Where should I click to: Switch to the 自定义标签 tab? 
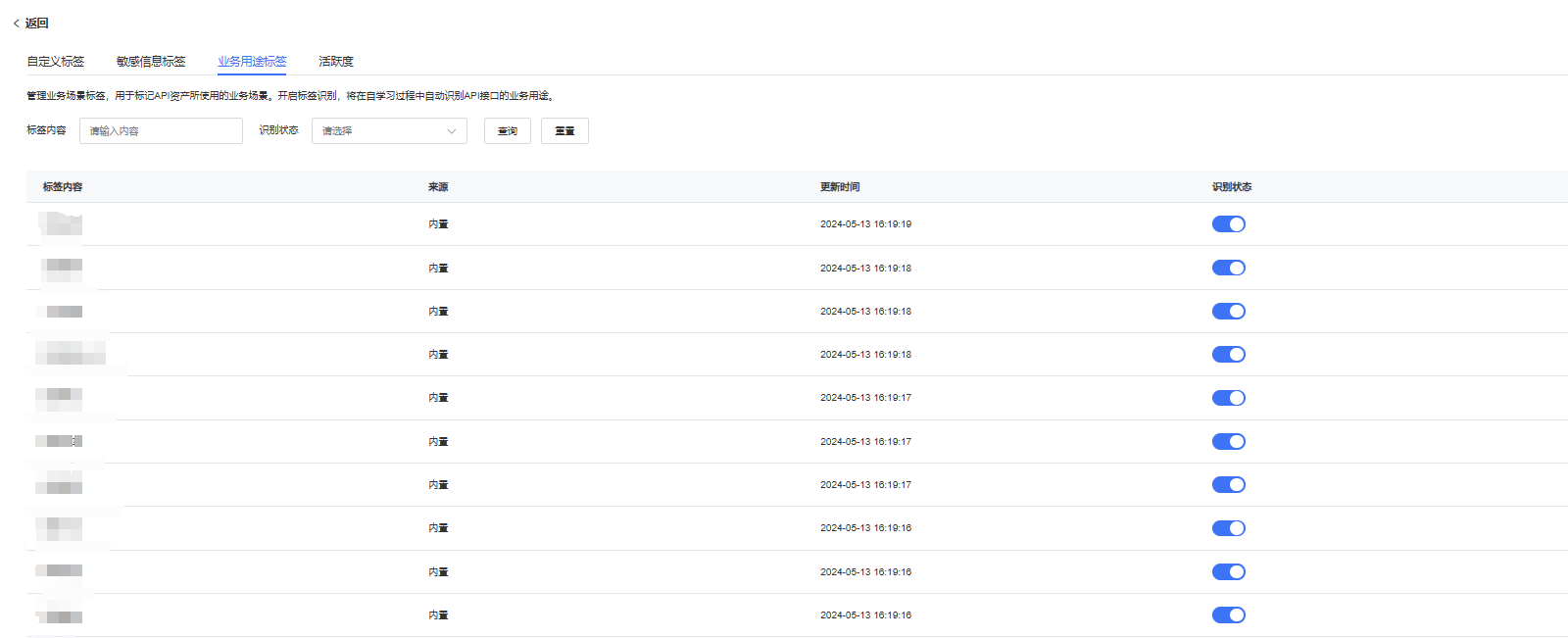point(56,61)
